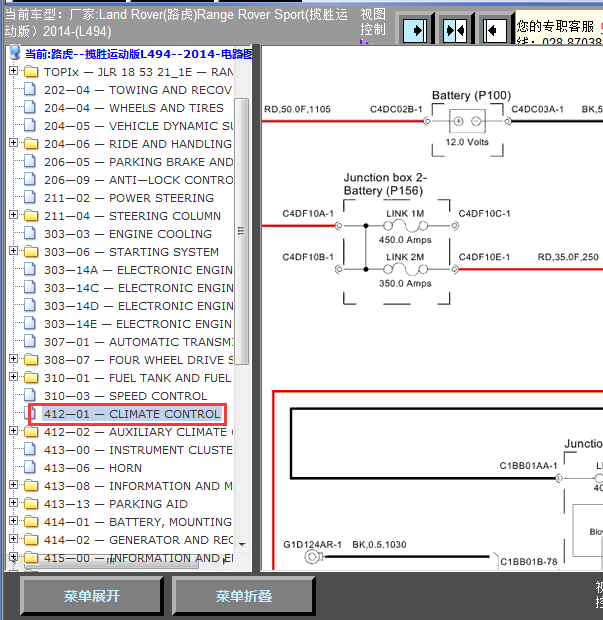Click the page icon of 303-03 ENGINE COOLING

30,233
